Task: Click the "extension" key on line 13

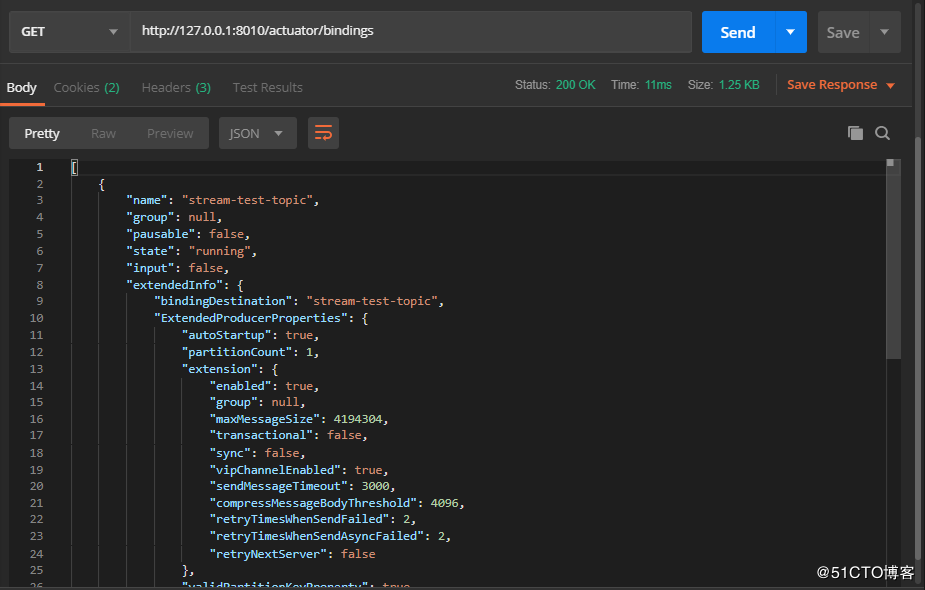Action: click(219, 369)
